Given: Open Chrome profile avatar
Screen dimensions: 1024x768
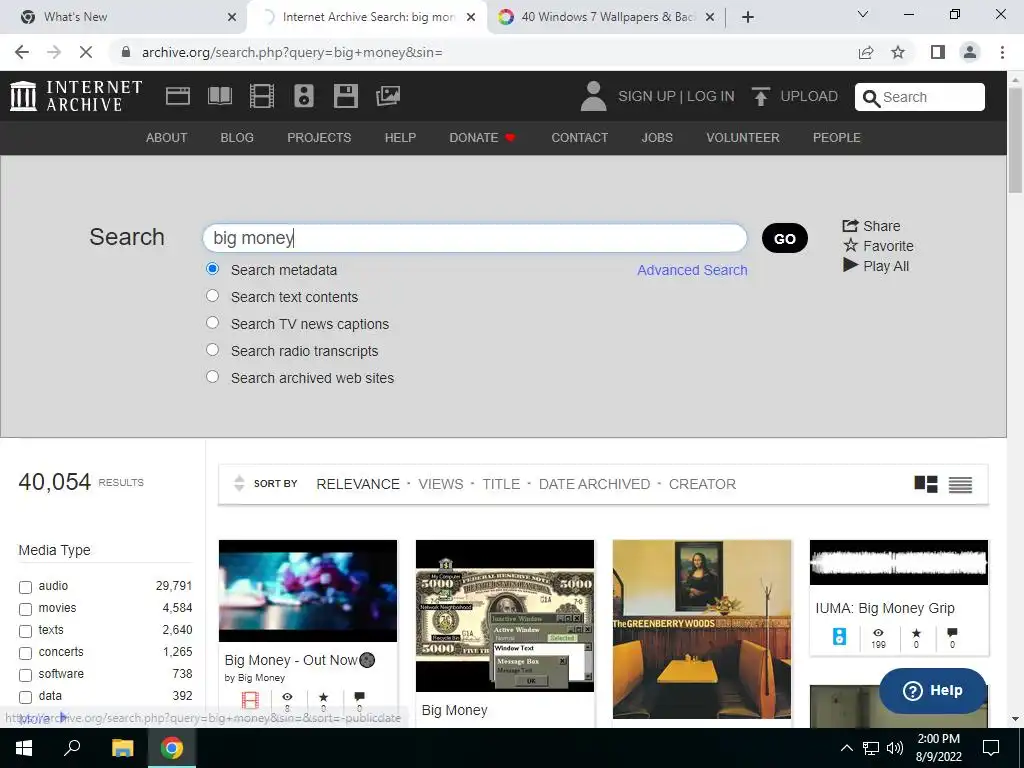Looking at the screenshot, I should 970,52.
